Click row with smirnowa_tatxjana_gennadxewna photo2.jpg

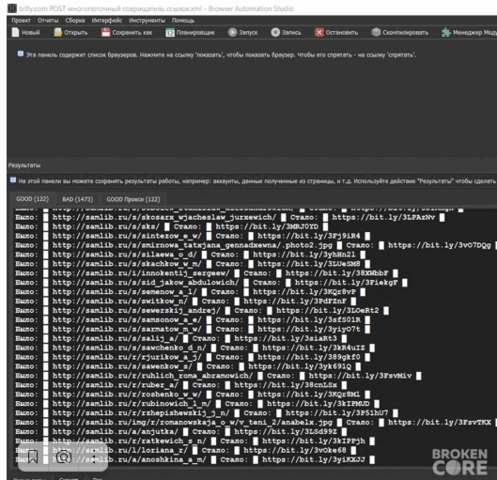[x=255, y=245]
